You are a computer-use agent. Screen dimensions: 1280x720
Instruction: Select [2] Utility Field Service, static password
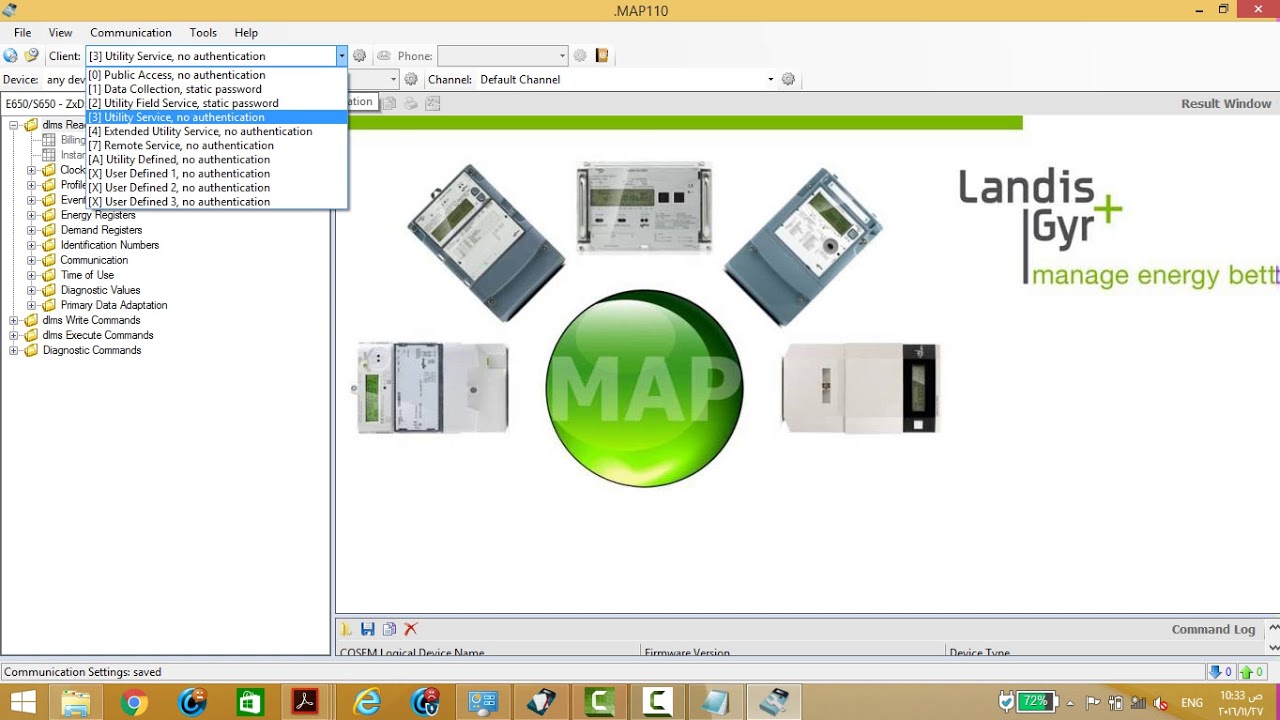tap(216, 103)
